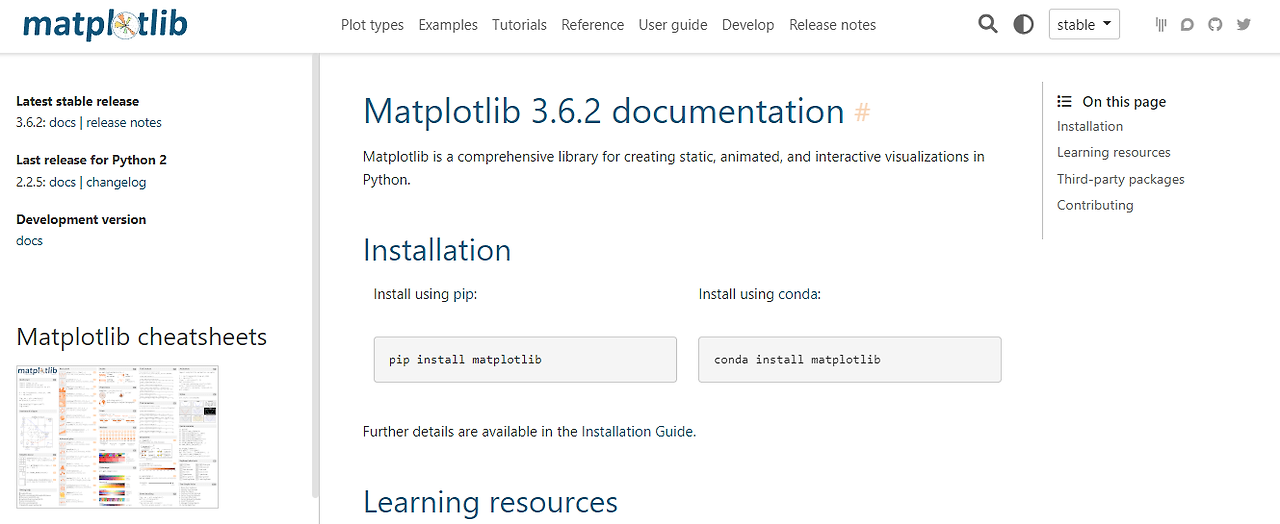Open the changelog link for 2.2.5
Screen dimensions: 1280x524
click(116, 182)
